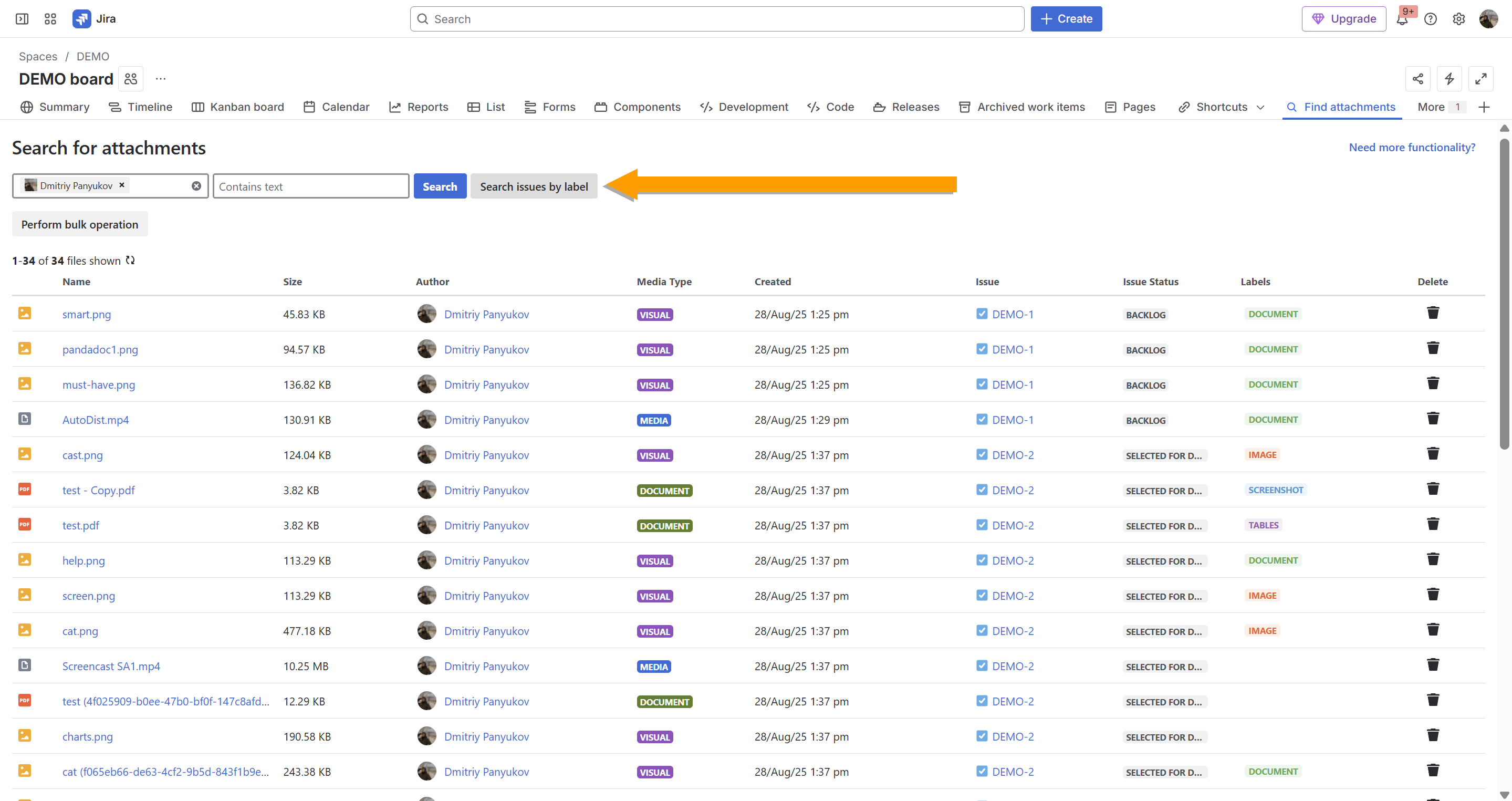Open Jira settings gear
The height and width of the screenshot is (801, 1512).
[1458, 19]
